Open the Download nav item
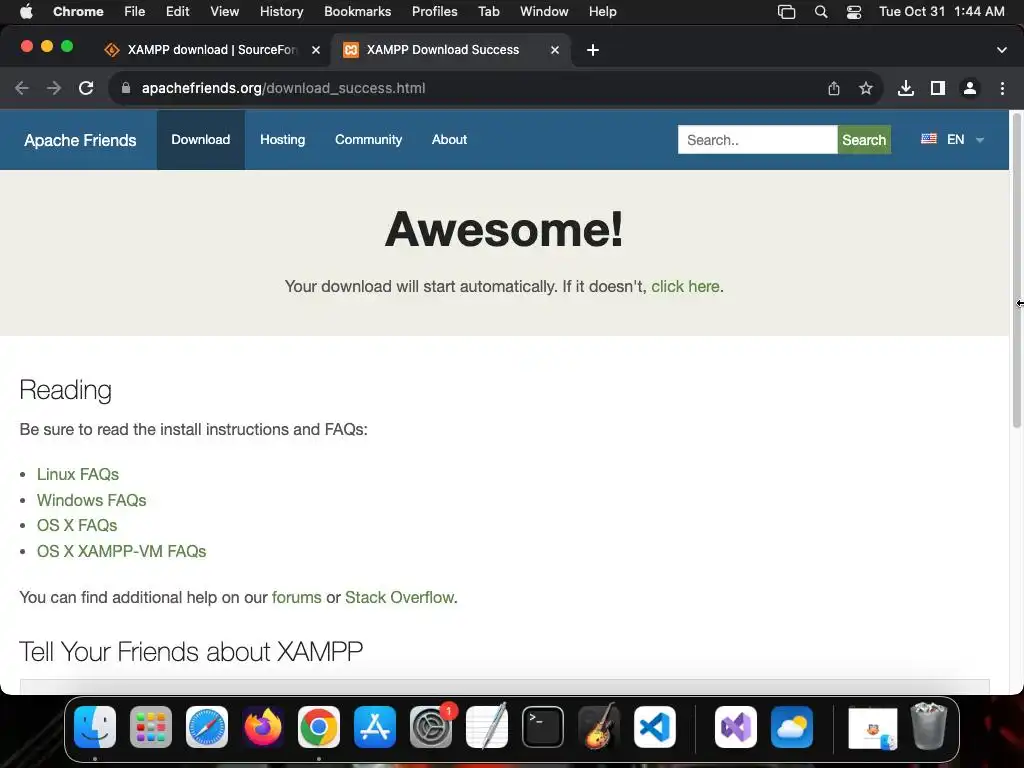This screenshot has width=1024, height=768. point(200,140)
